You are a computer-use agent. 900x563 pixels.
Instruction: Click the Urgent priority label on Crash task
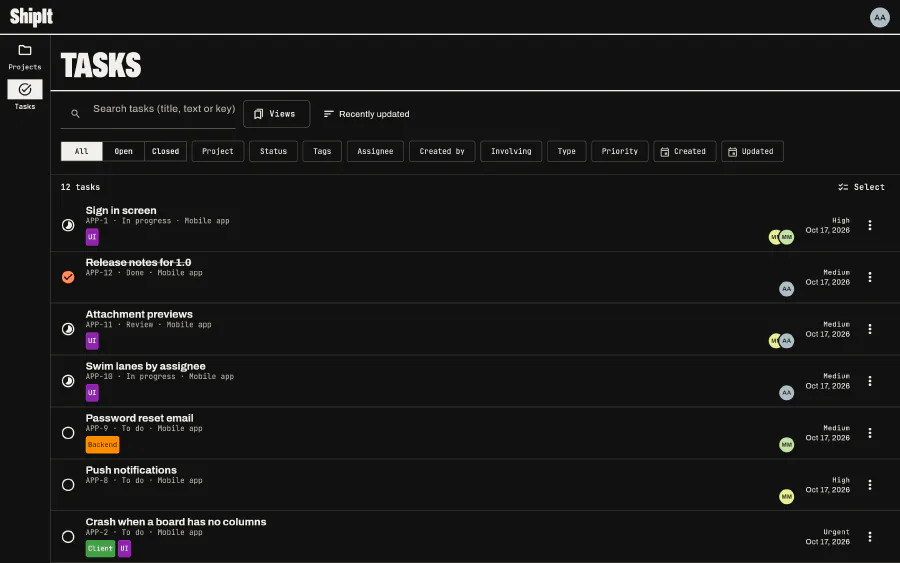click(x=836, y=532)
